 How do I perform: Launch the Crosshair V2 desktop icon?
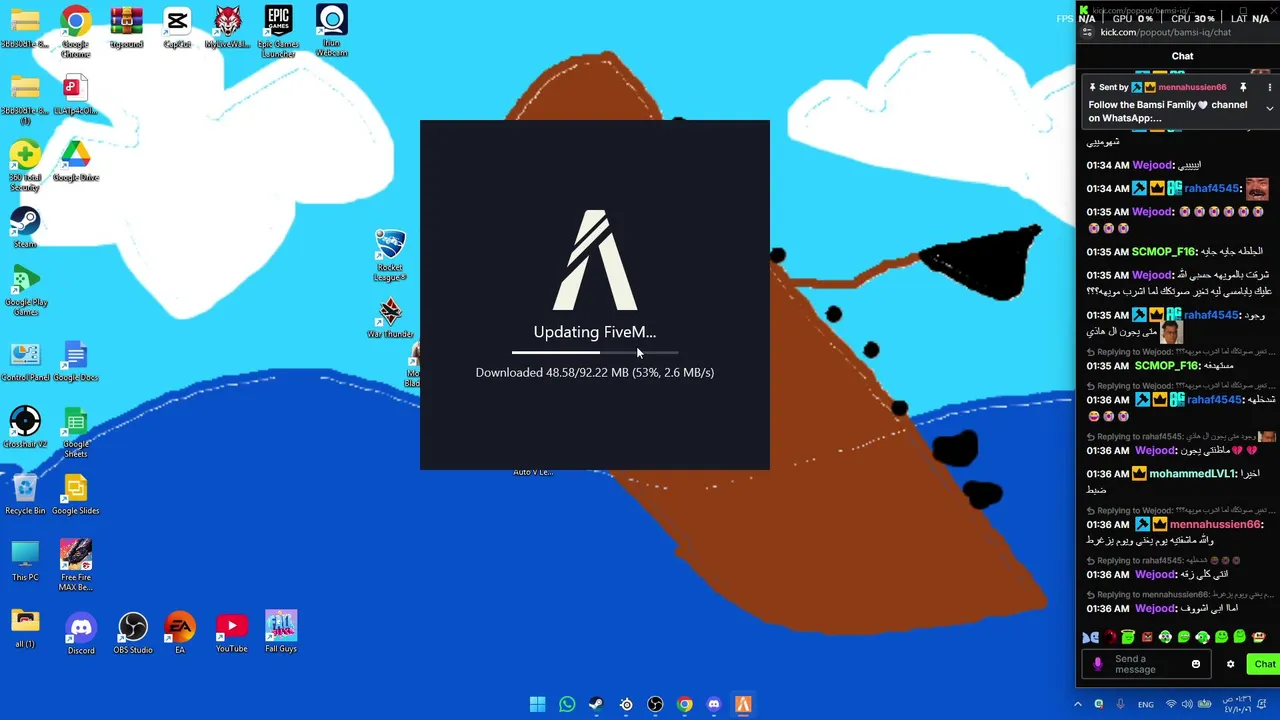click(x=25, y=428)
